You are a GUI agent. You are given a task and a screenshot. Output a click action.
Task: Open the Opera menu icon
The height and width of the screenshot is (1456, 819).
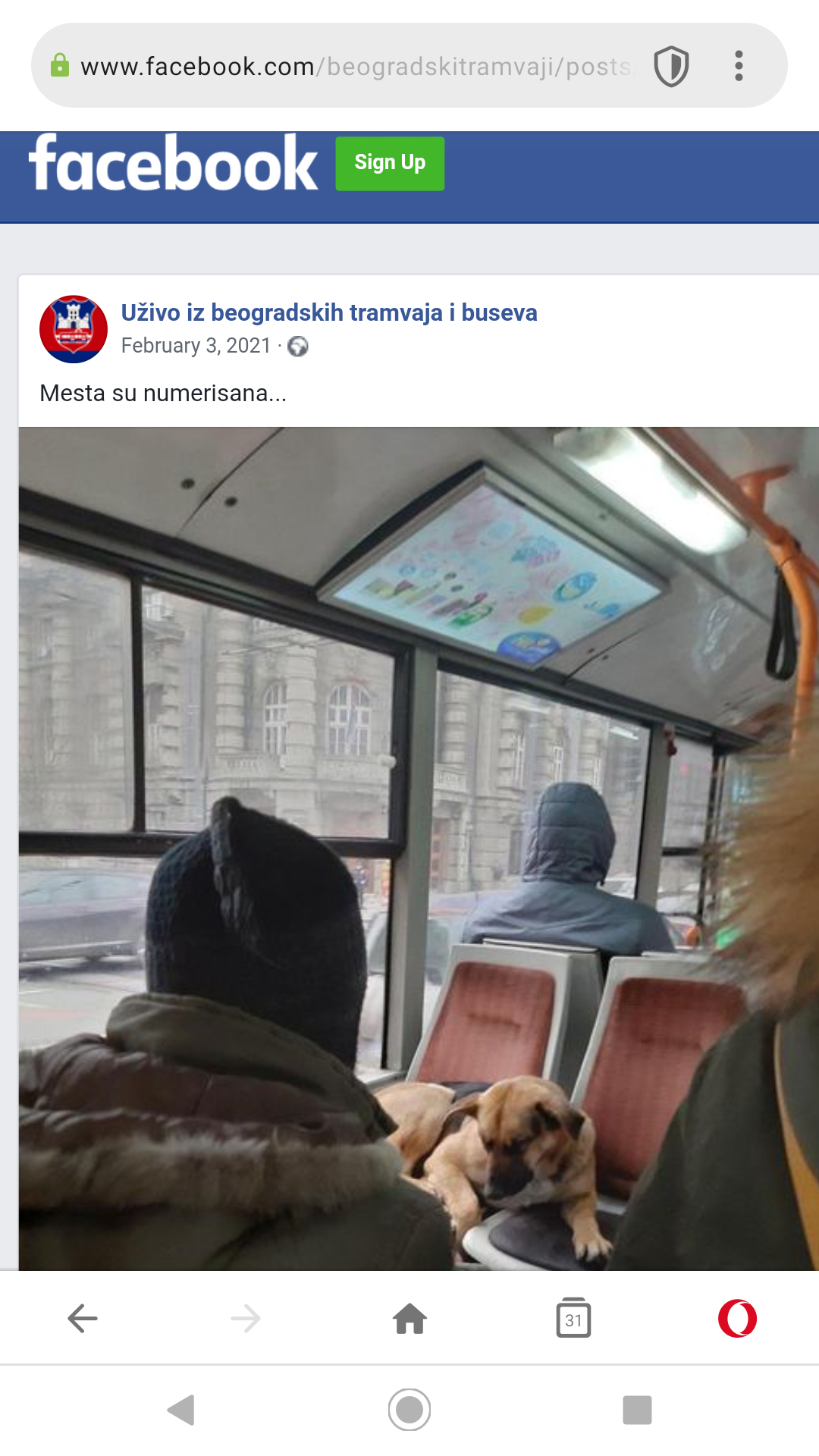click(x=737, y=1318)
